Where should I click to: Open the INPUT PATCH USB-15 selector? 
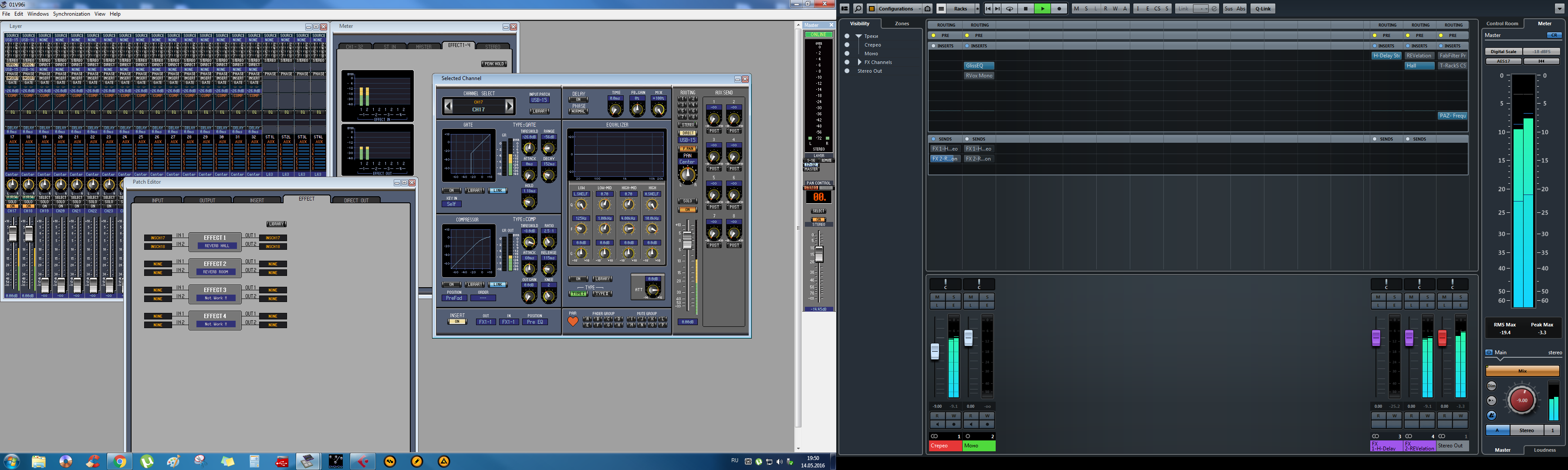click(539, 101)
